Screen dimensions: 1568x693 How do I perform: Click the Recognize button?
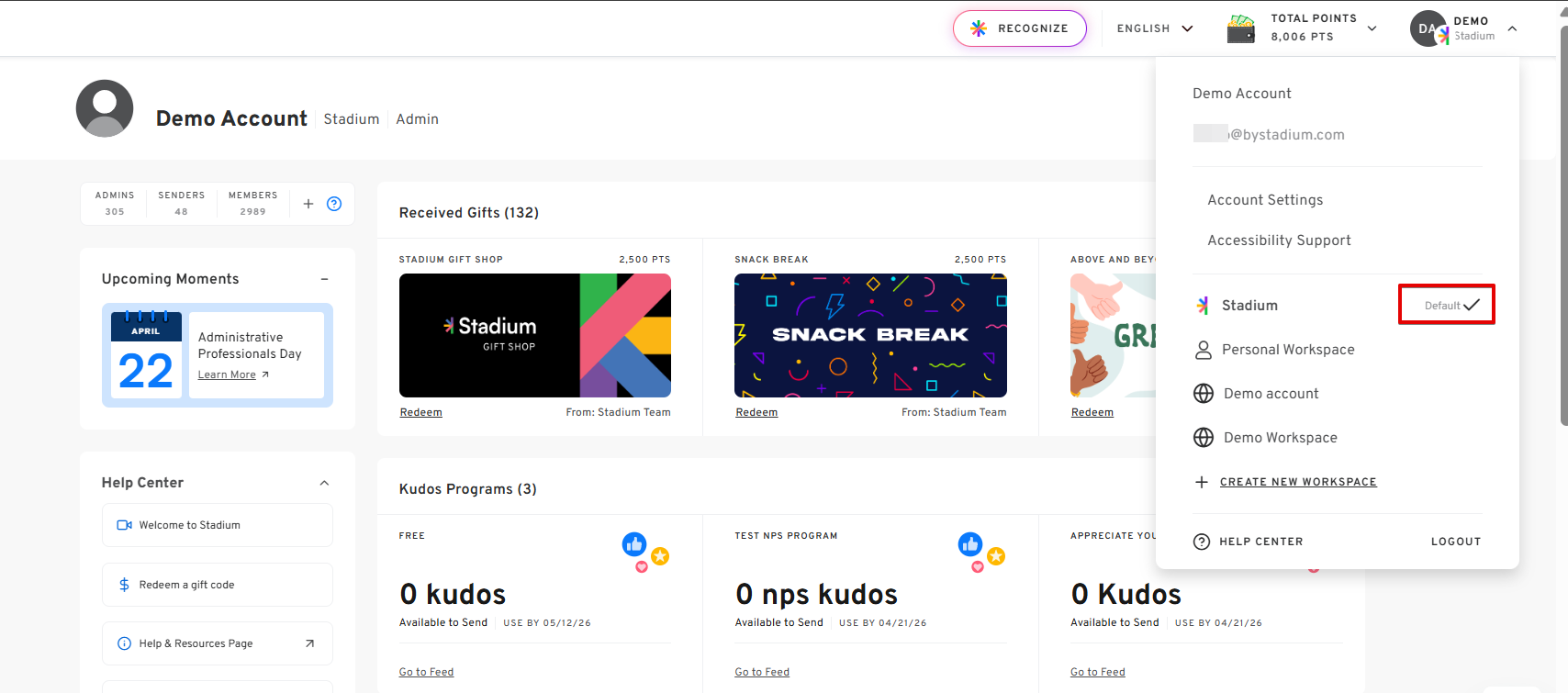click(x=1020, y=28)
